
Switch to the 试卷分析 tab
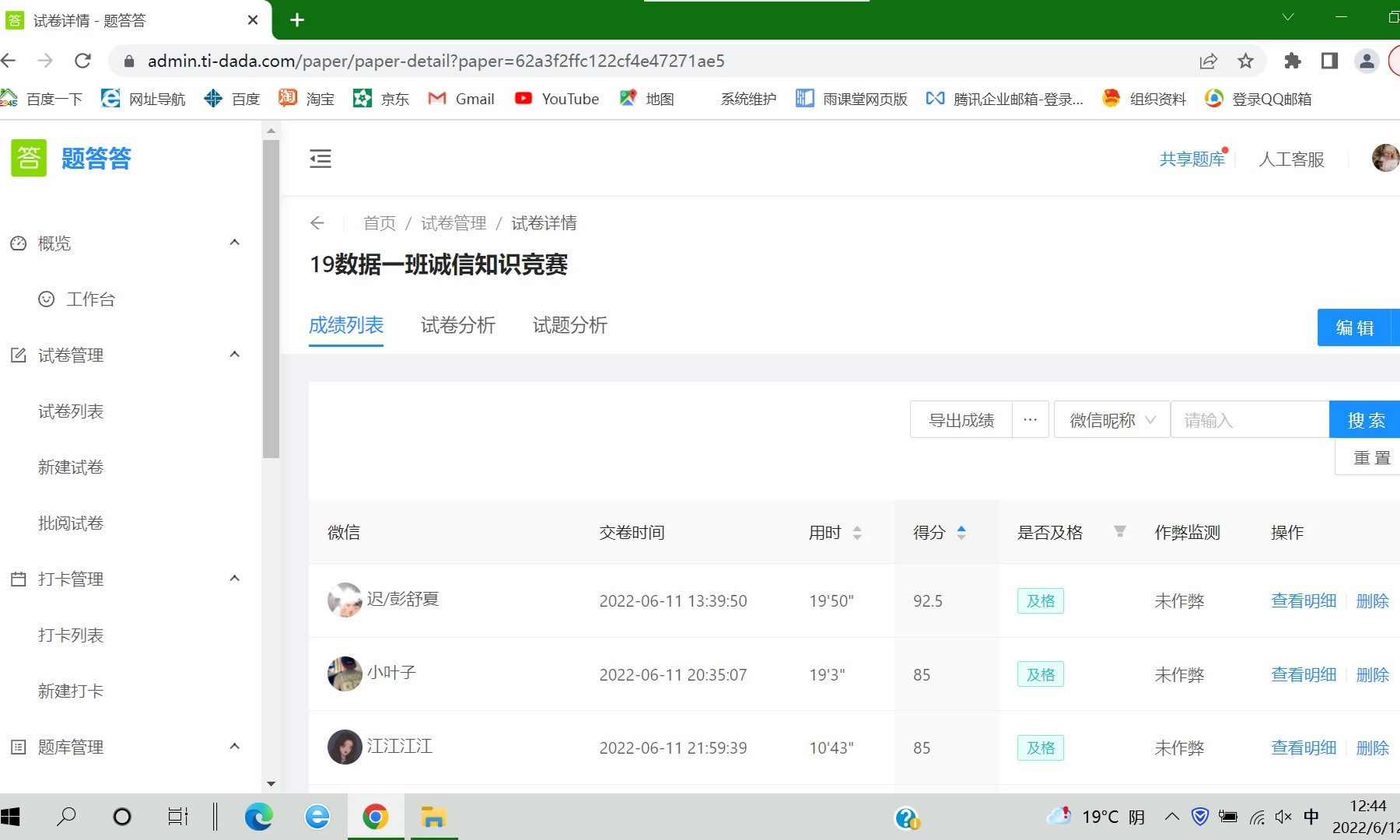[457, 325]
